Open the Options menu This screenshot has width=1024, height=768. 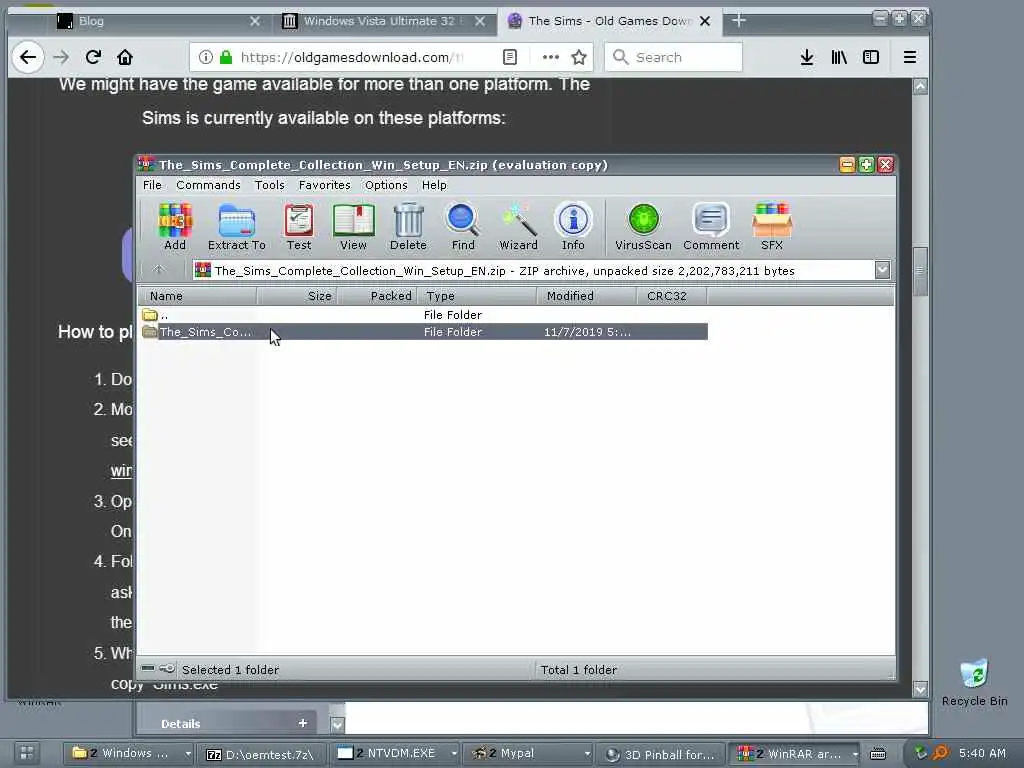(x=386, y=185)
